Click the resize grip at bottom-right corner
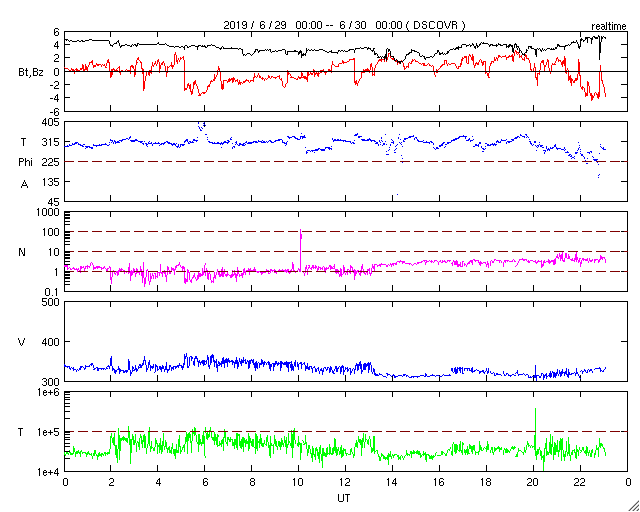Image resolution: width=640 pixels, height=512 pixels. pos(634,506)
